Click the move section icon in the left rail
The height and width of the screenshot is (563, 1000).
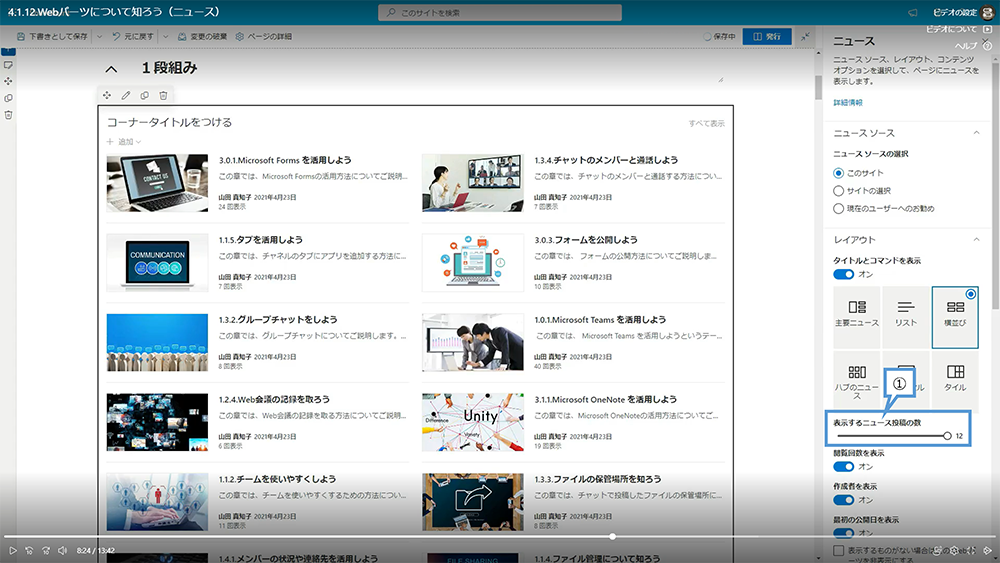[x=8, y=81]
